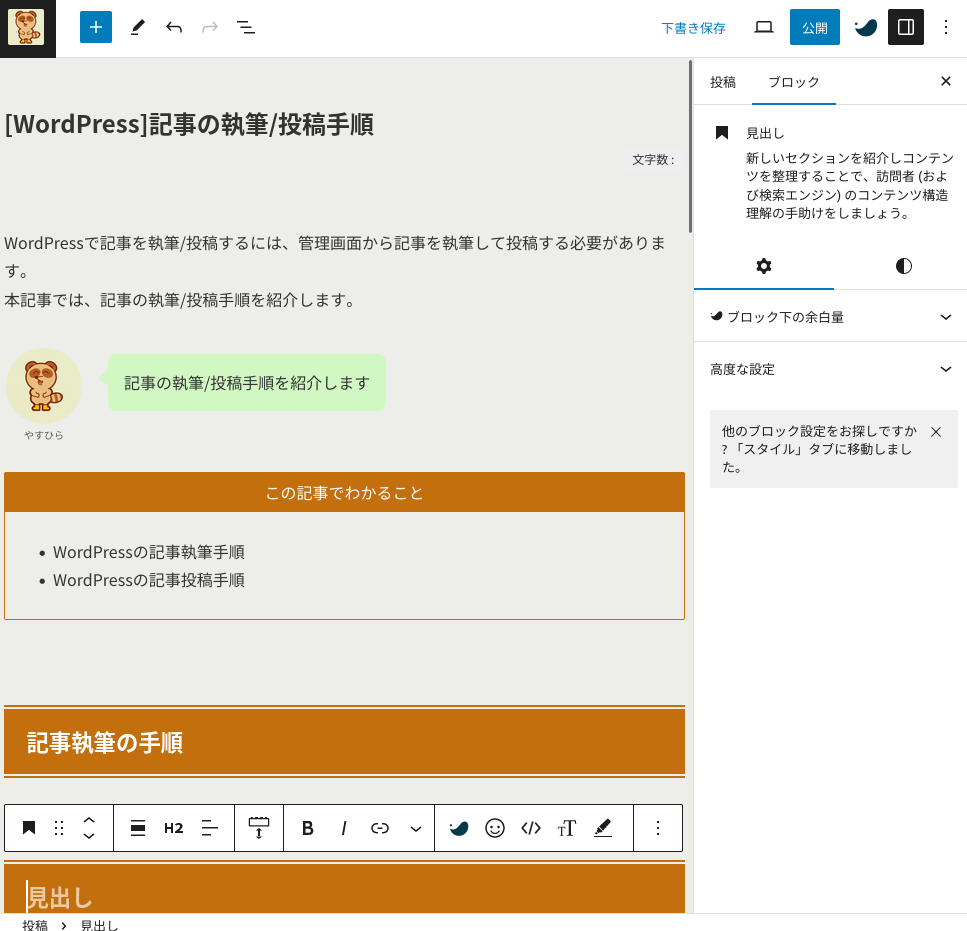Select the pencil edit tool
This screenshot has height=931, width=967.
click(x=138, y=27)
